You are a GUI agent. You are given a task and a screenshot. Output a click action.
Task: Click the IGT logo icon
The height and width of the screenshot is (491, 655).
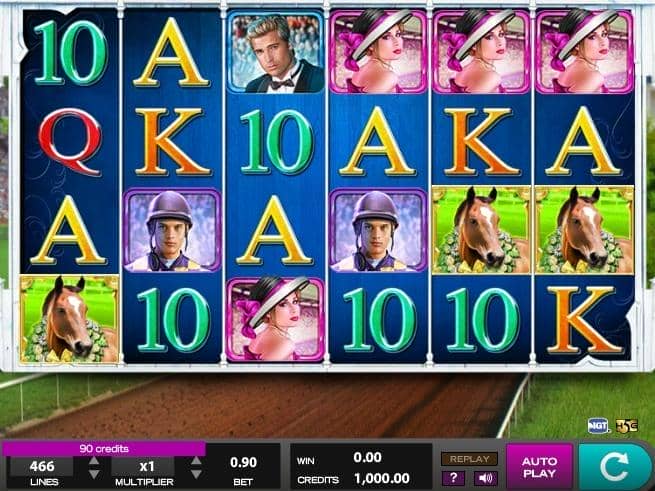598,426
